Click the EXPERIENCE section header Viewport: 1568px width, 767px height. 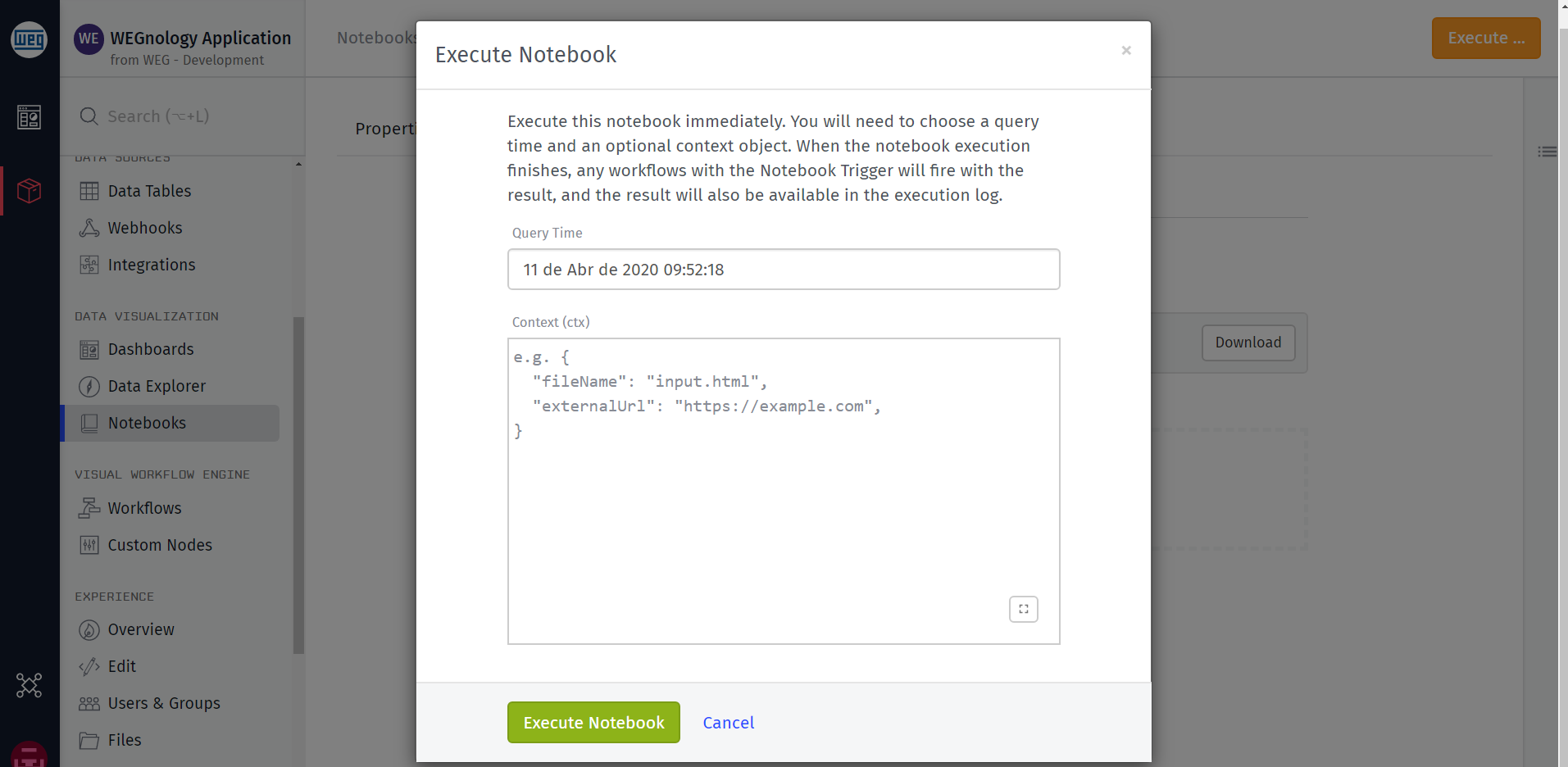[115, 597]
